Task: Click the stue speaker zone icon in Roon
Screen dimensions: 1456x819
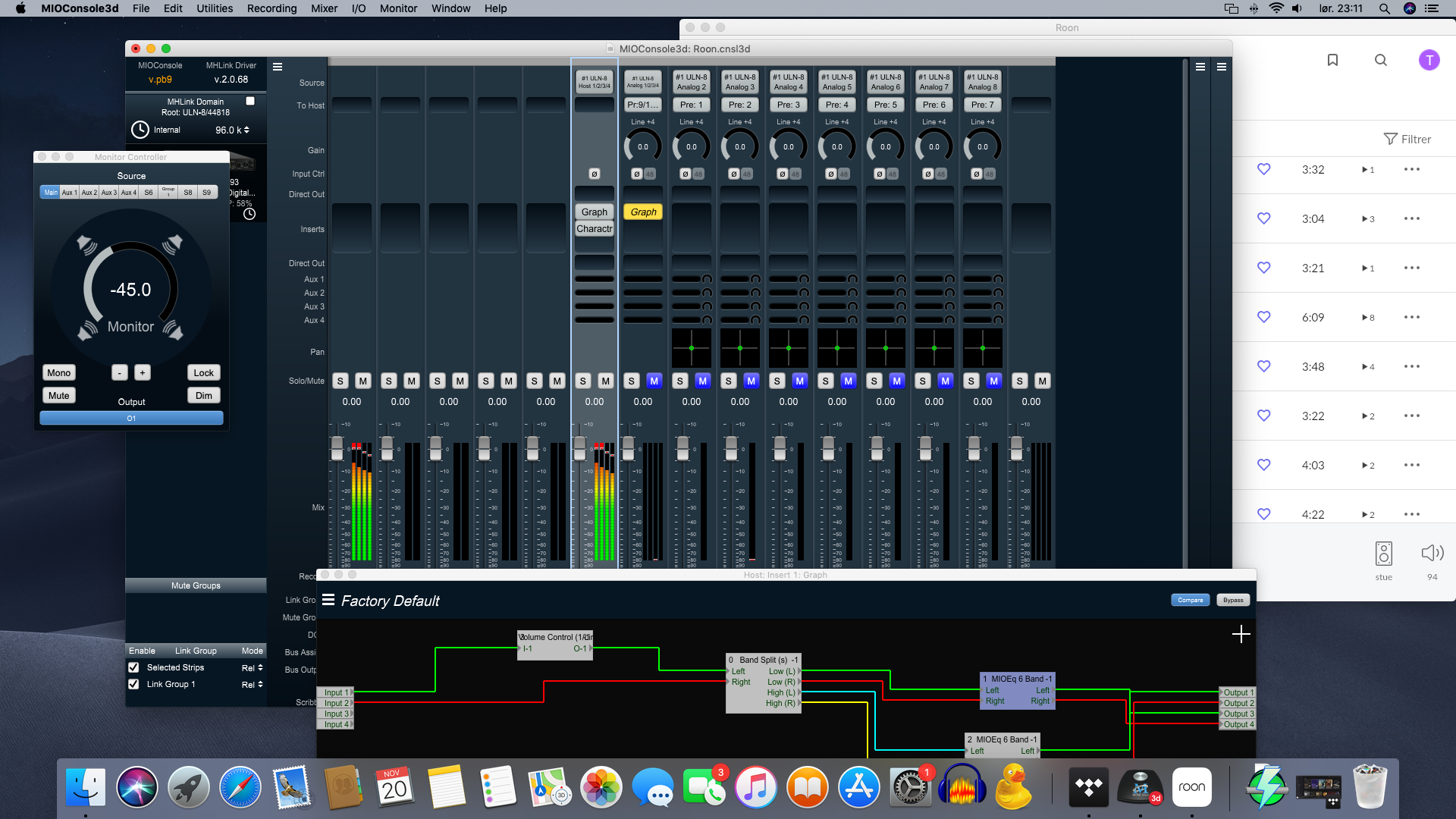Action: click(x=1384, y=554)
